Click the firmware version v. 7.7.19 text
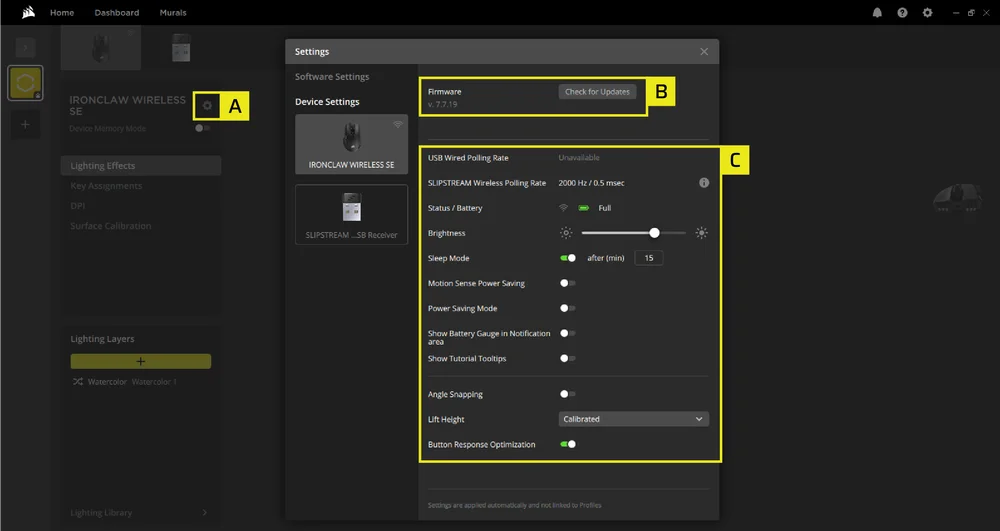Screen dimensions: 1000x531 [443, 105]
